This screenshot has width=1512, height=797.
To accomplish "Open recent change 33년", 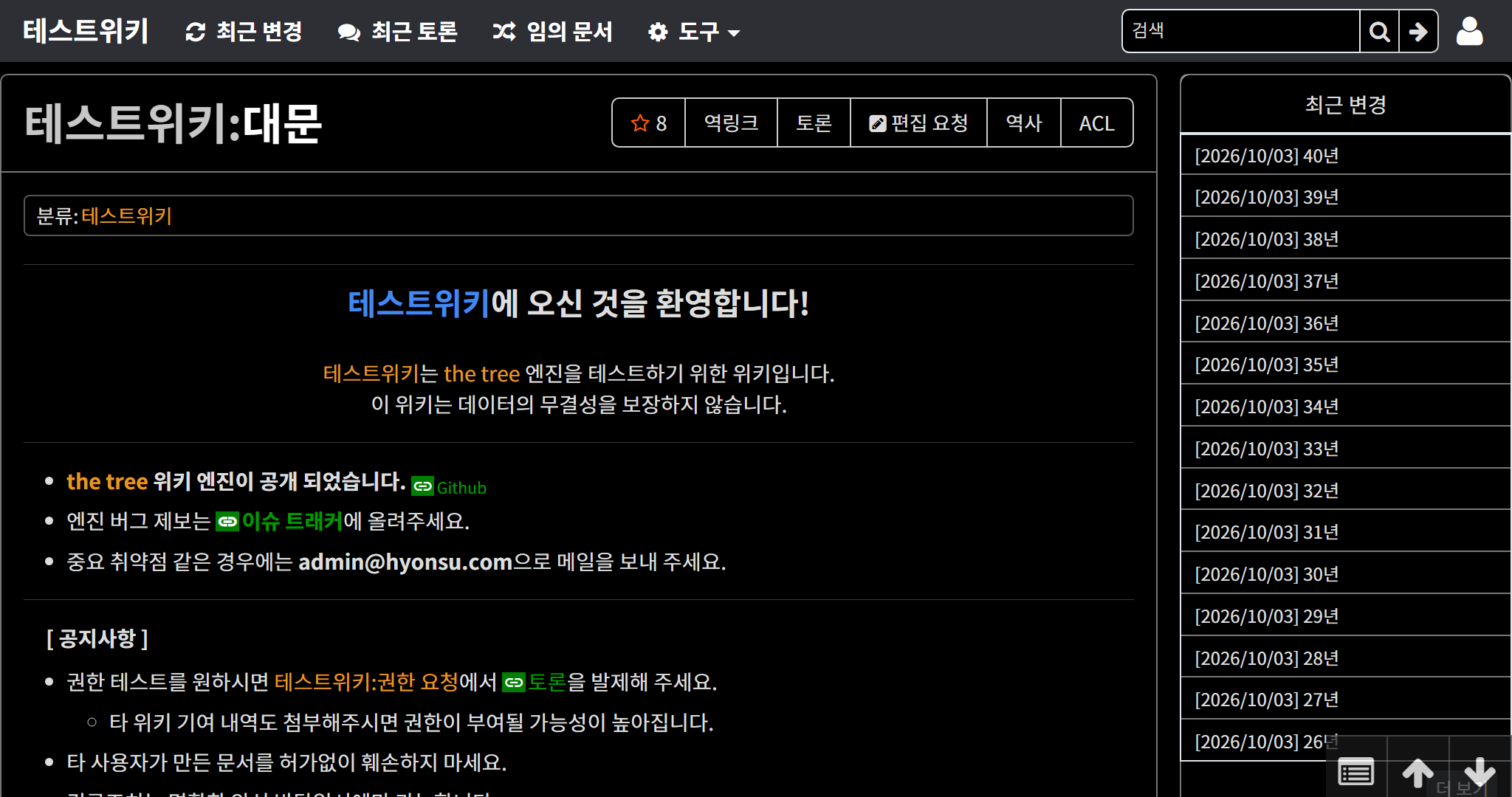I will coord(1345,449).
